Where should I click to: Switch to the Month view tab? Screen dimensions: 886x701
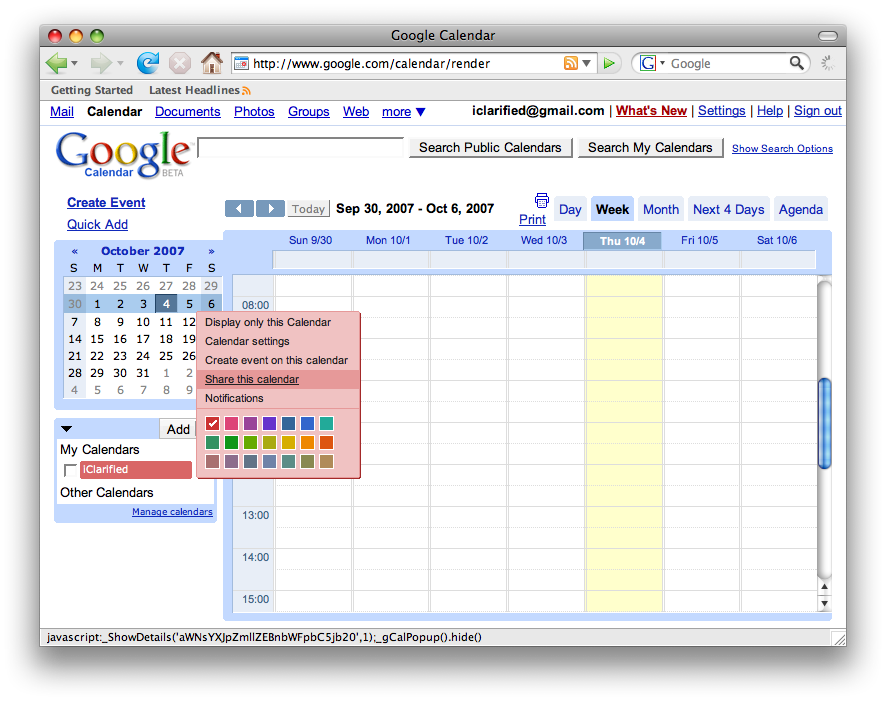pos(660,209)
